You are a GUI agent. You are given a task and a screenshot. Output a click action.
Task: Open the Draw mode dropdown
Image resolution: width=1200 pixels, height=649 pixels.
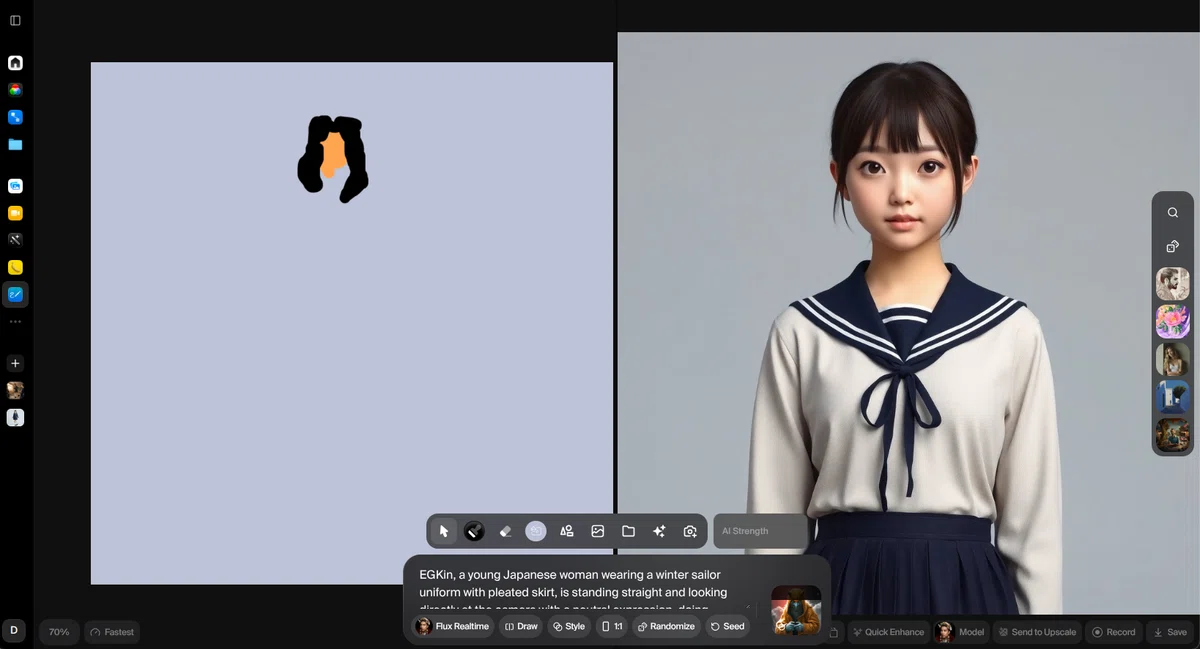coord(521,626)
